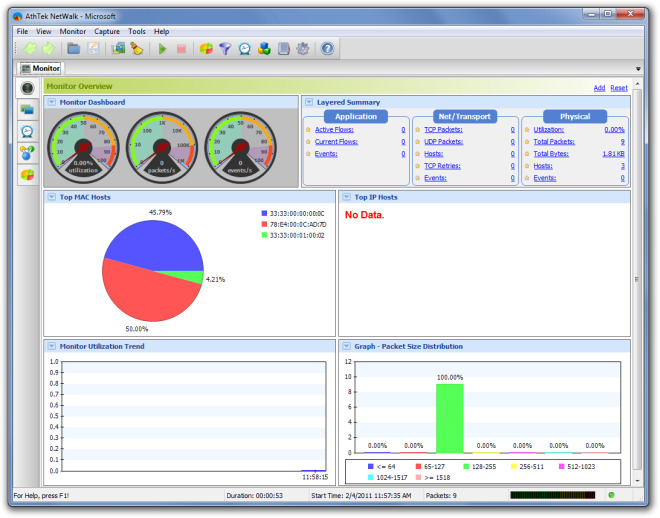Open Total Bytes link
Screen dimensions: 660x518
[551, 154]
